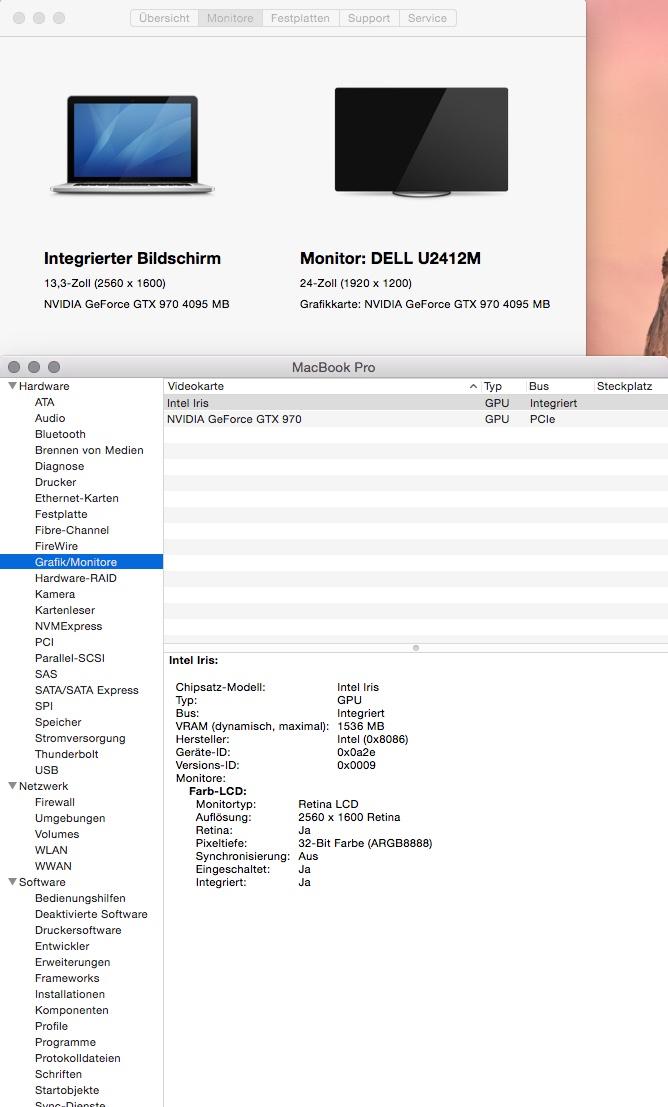This screenshot has height=1107, width=668.
Task: Click the DELL U2412M monitor image
Action: (x=421, y=142)
